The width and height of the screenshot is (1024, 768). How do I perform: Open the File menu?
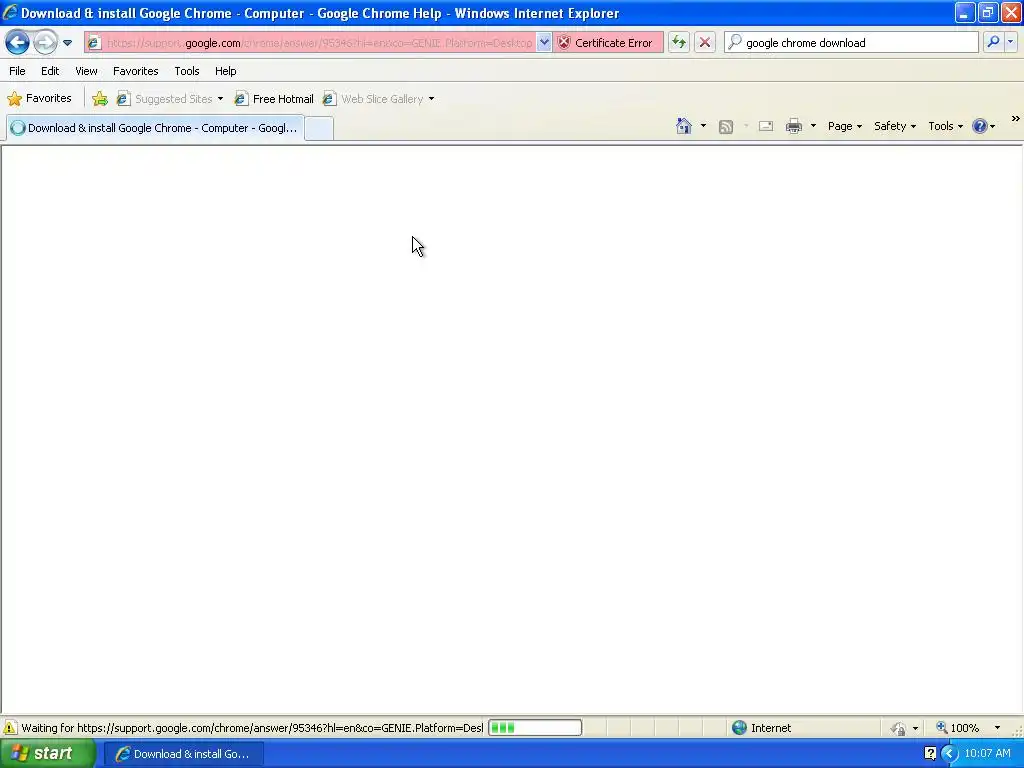click(x=18, y=71)
